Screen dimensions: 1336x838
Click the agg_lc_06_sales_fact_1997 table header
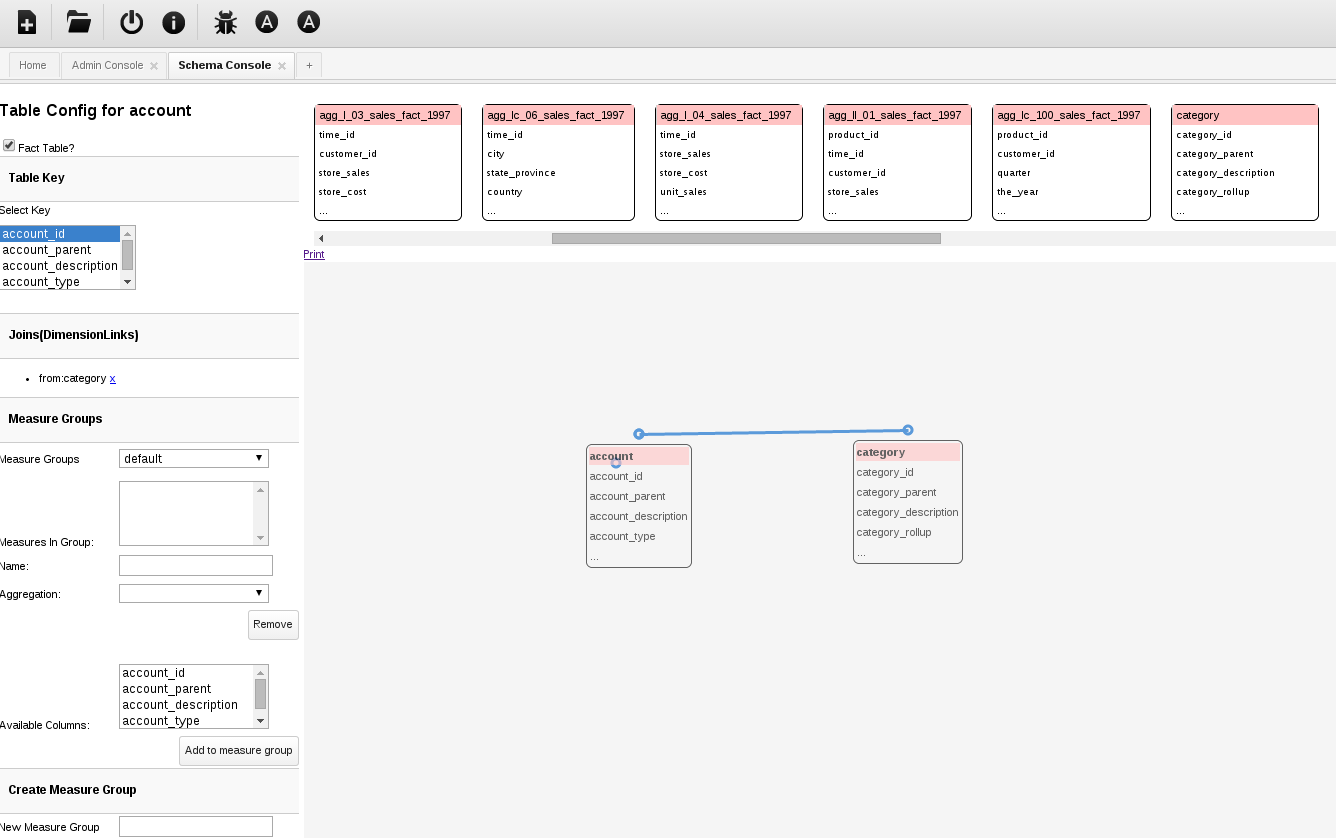coord(558,115)
